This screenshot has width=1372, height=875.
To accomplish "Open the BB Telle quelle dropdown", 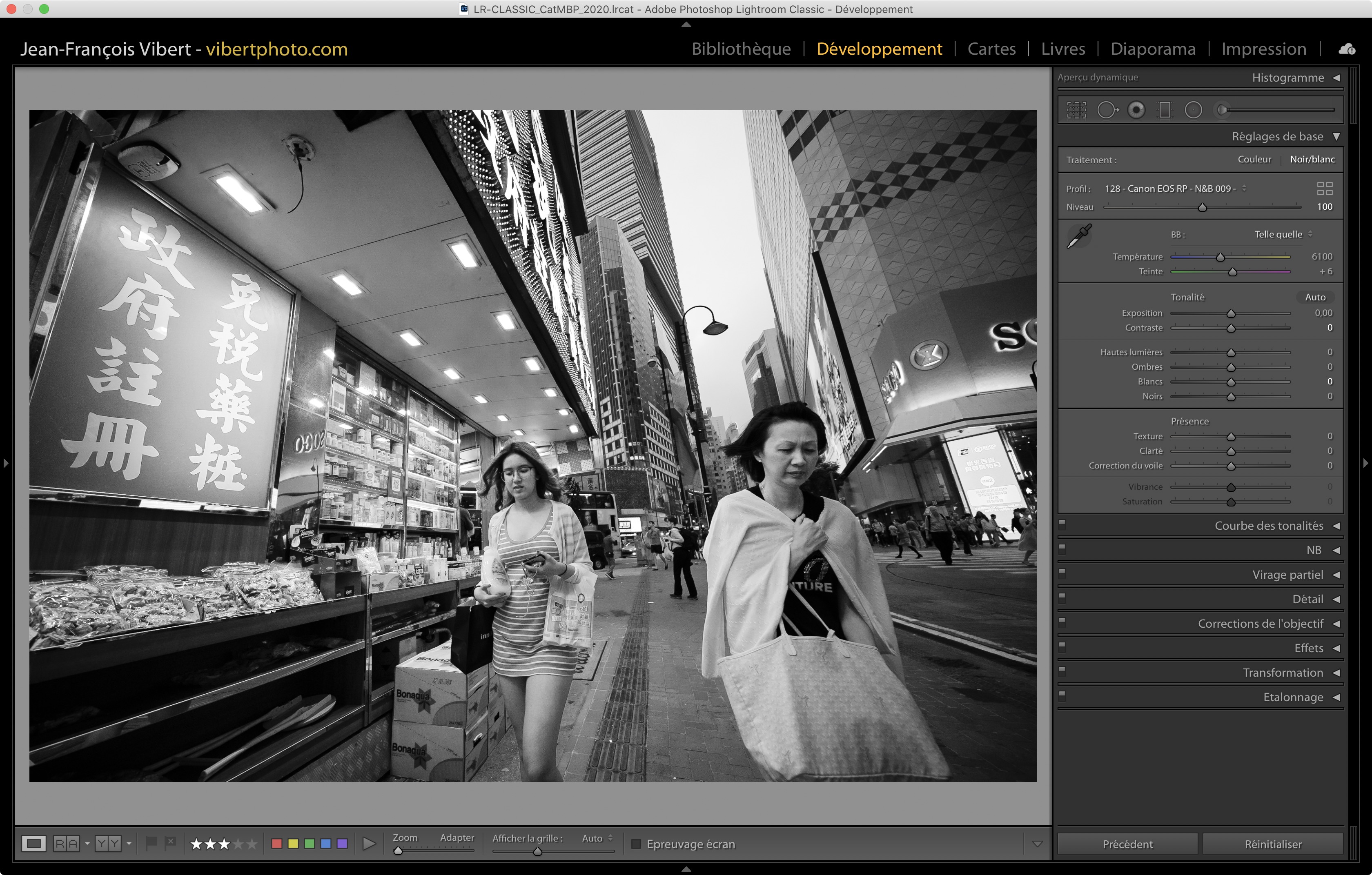I will tap(1283, 235).
